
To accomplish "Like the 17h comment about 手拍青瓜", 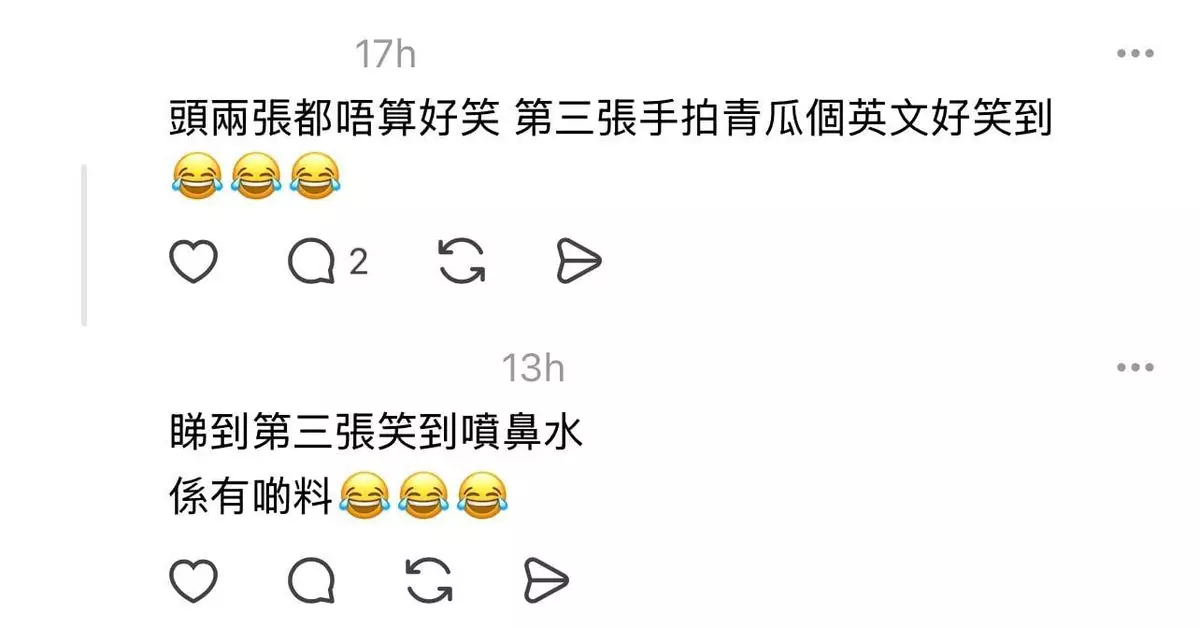I will [x=193, y=262].
